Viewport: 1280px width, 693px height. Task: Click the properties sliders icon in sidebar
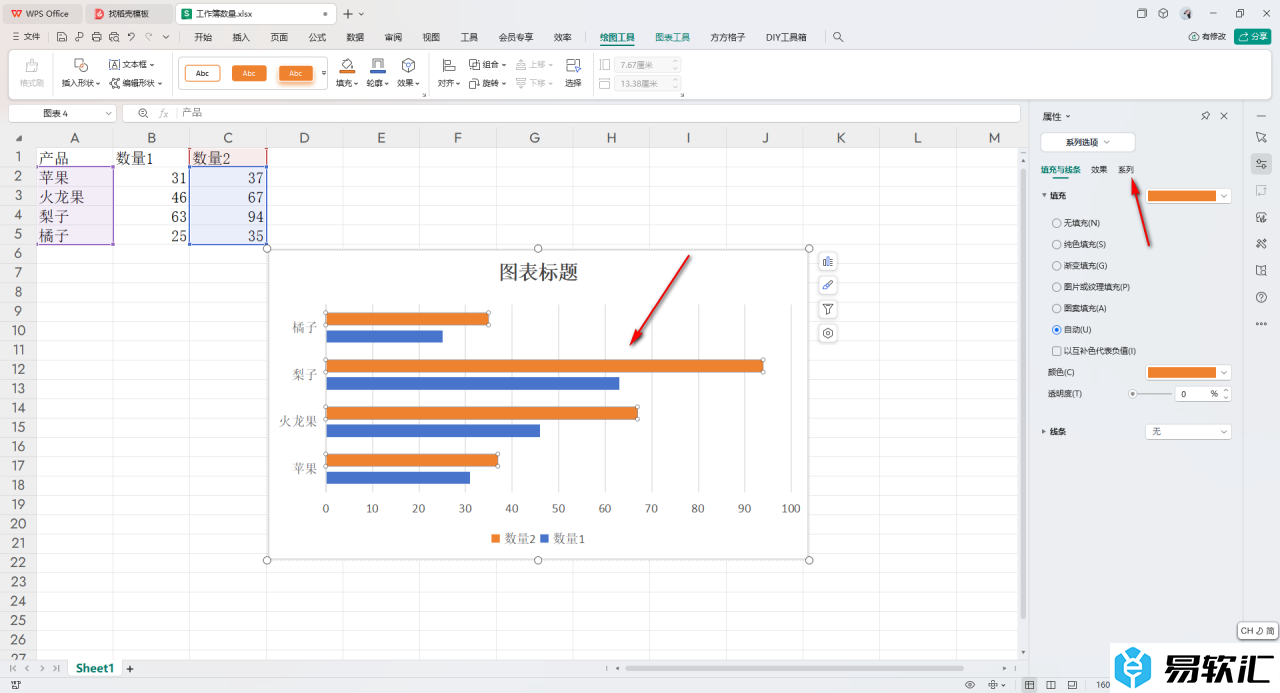(x=1261, y=164)
